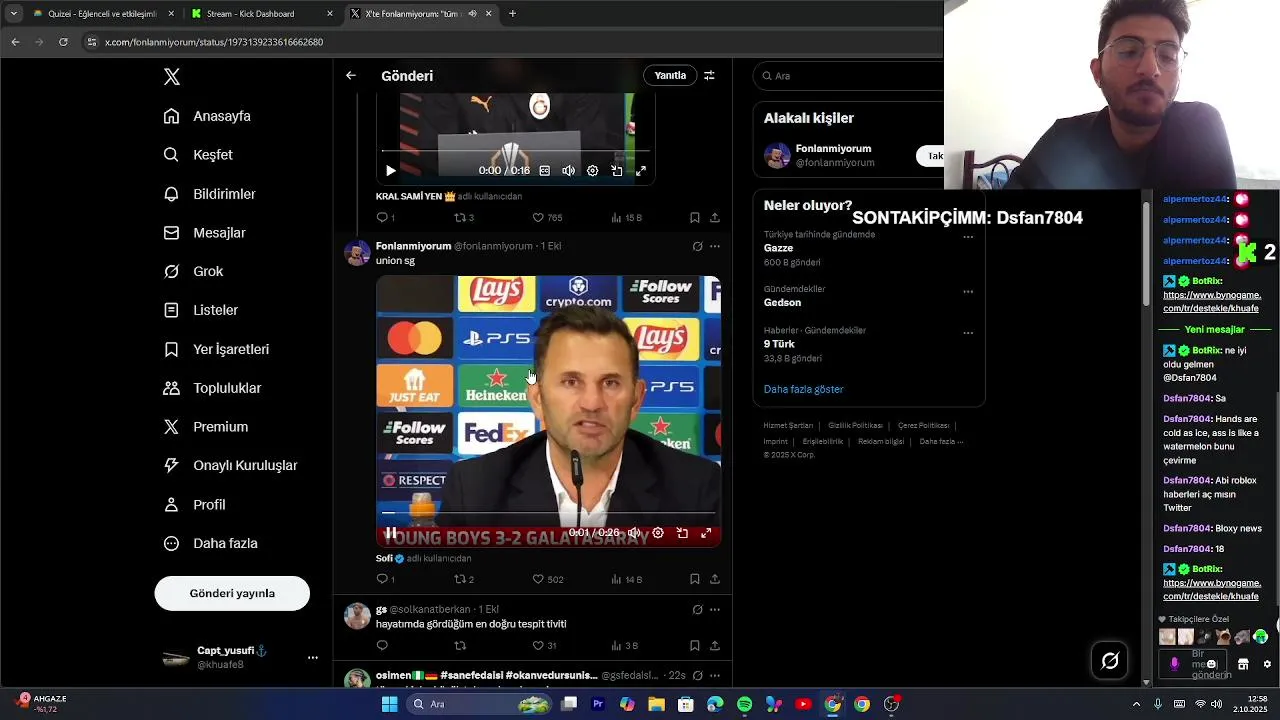The height and width of the screenshot is (720, 1280).
Task: Open a new browser tab
Action: click(x=512, y=14)
